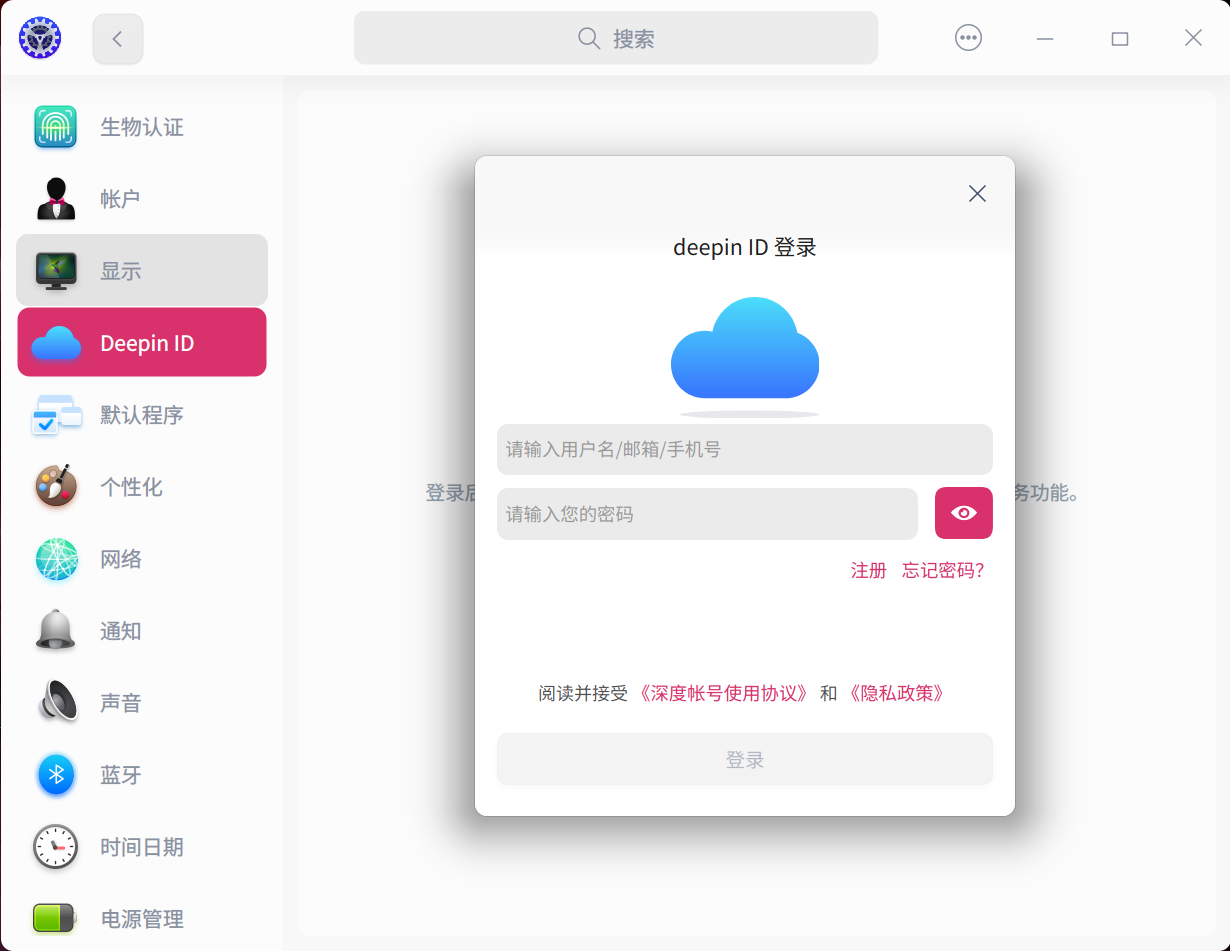Screen dimensions: 1230x951
Task: Open the 时间日期 settings section
Action: (x=142, y=847)
